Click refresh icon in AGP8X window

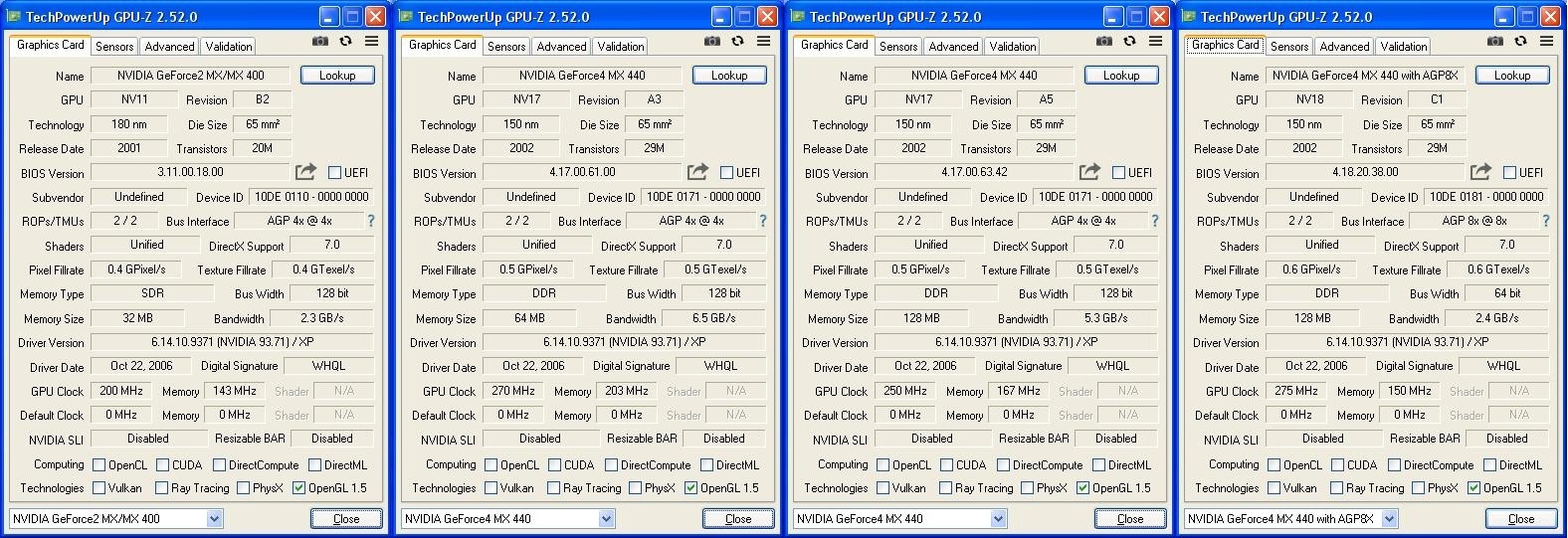[x=1520, y=42]
